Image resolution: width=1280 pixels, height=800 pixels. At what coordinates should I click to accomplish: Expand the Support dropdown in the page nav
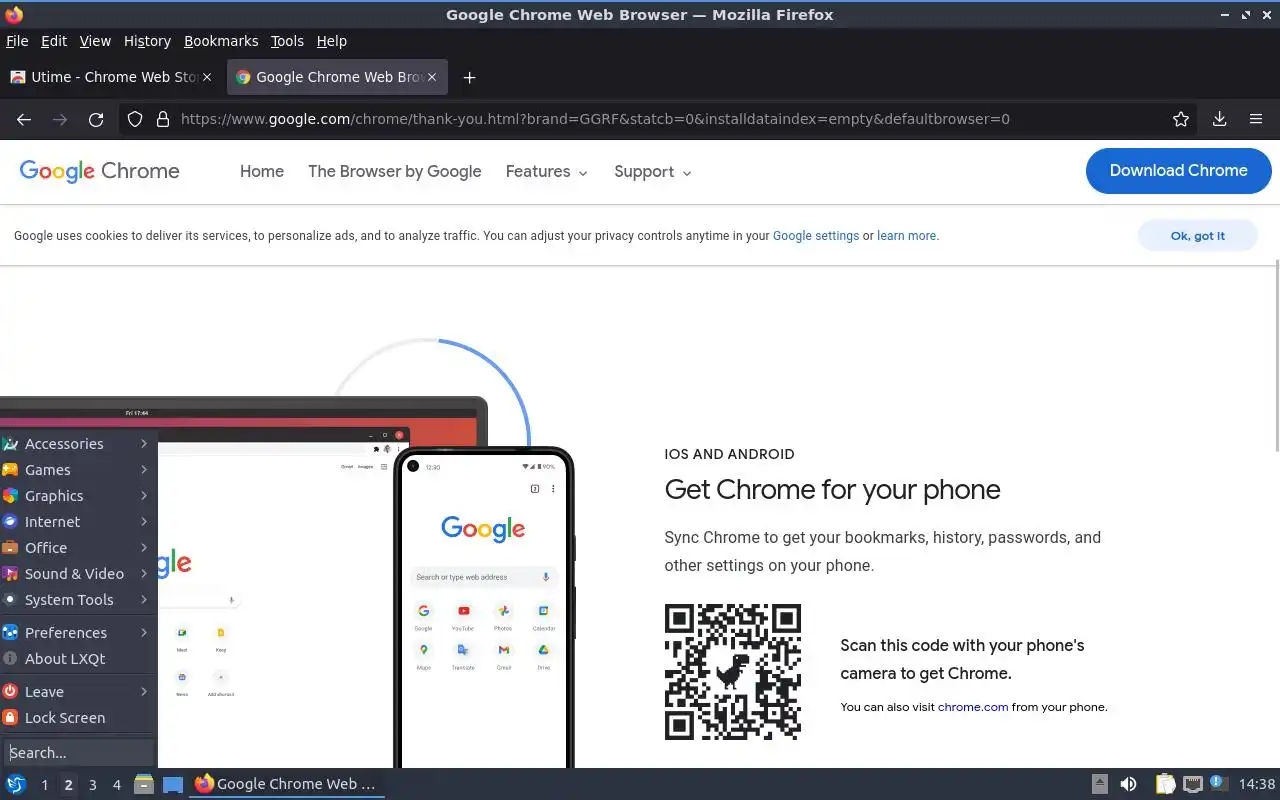pyautogui.click(x=652, y=172)
